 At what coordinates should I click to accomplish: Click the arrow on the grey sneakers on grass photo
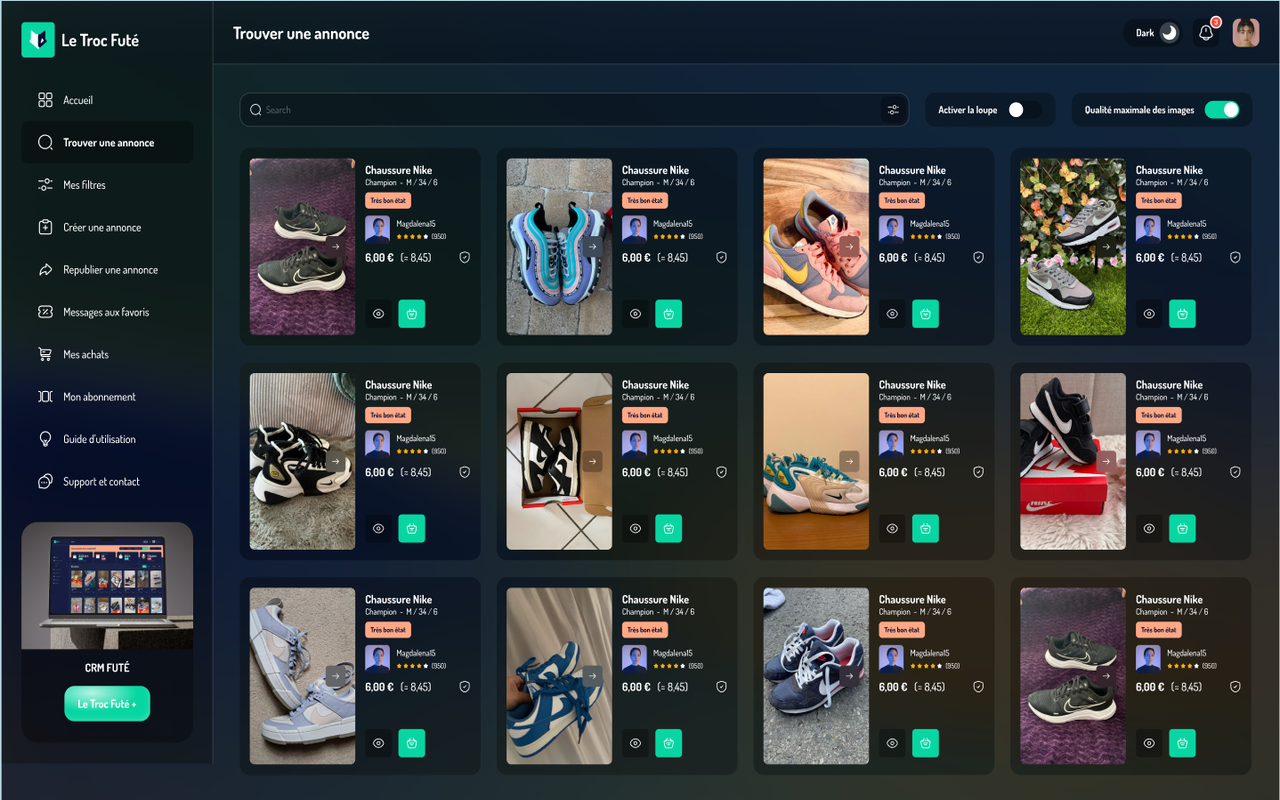coord(1106,246)
